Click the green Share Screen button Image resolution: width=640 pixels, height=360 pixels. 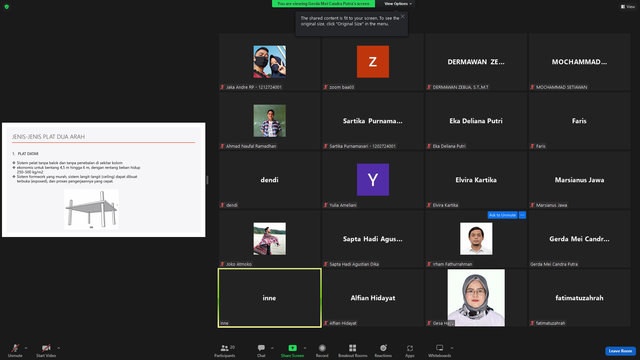(x=292, y=350)
